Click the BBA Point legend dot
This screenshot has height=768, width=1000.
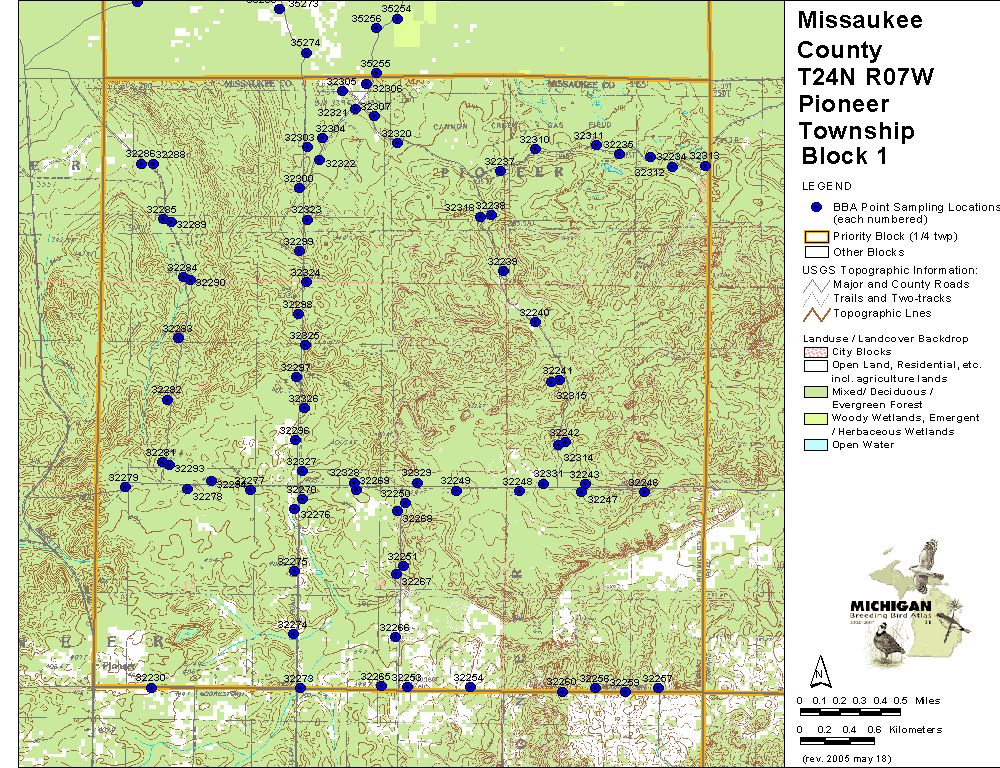tap(816, 206)
